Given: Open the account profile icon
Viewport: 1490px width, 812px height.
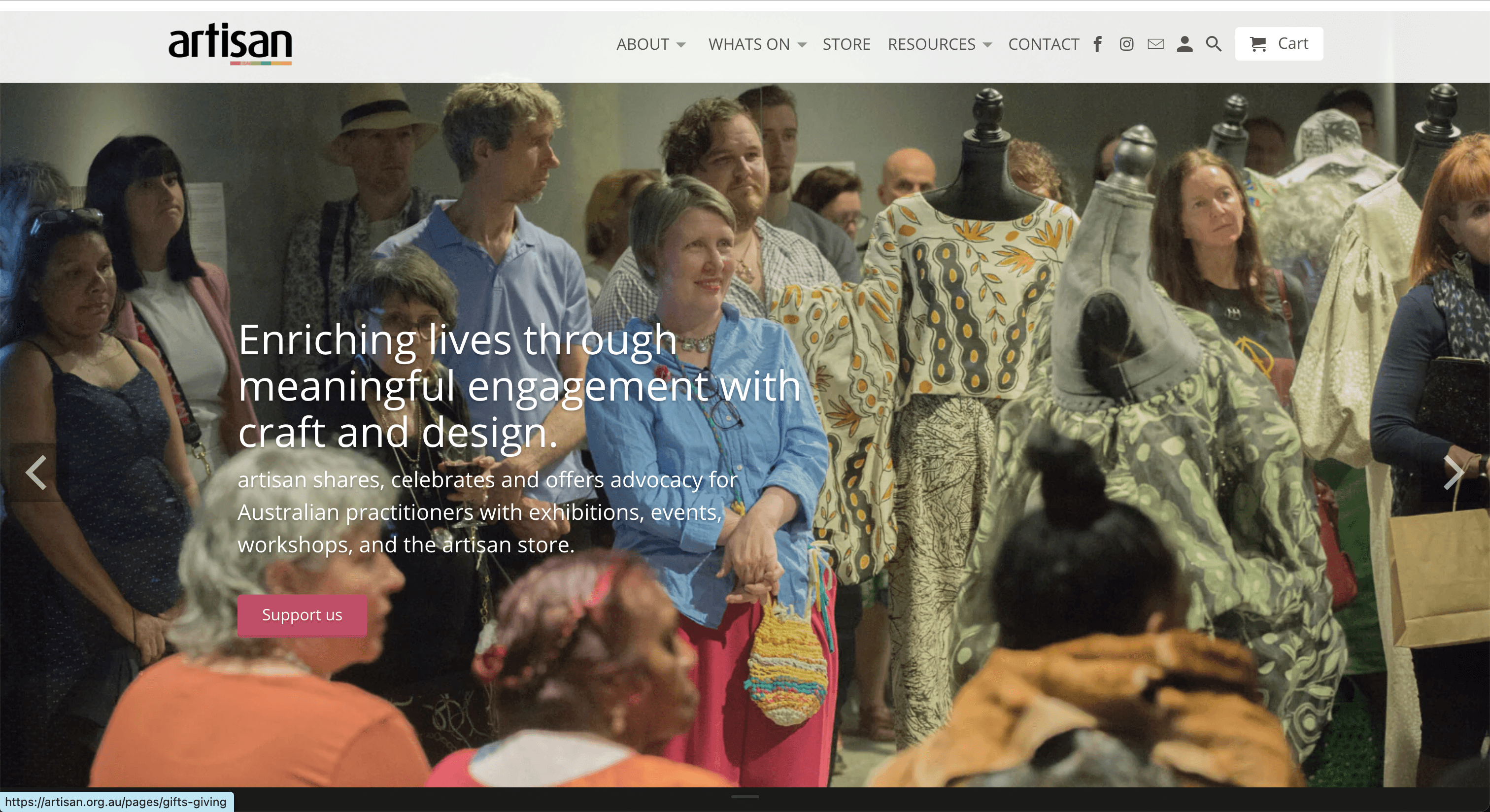Looking at the screenshot, I should point(1184,44).
